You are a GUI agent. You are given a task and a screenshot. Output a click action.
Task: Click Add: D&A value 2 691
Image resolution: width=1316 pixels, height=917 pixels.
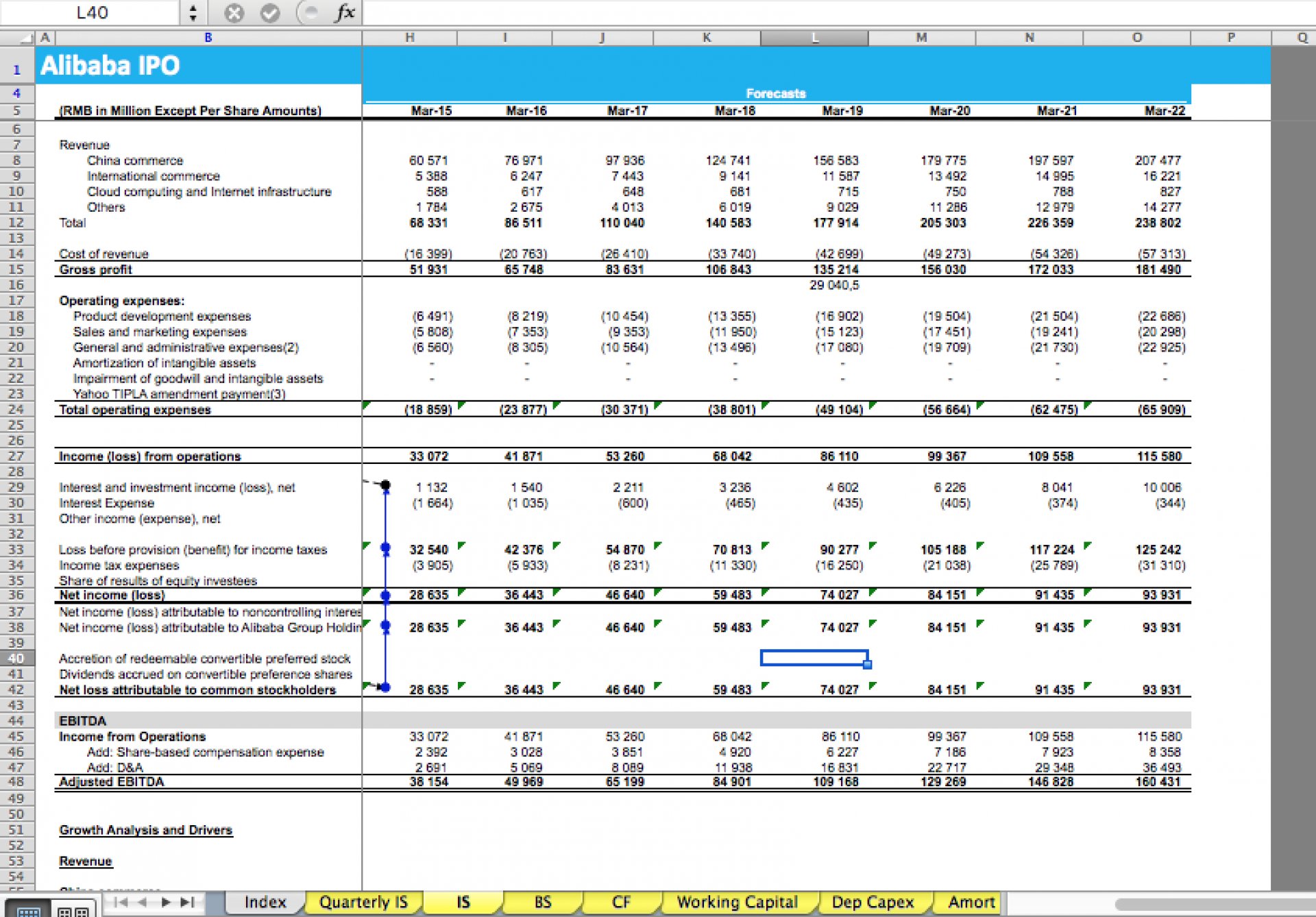[431, 768]
